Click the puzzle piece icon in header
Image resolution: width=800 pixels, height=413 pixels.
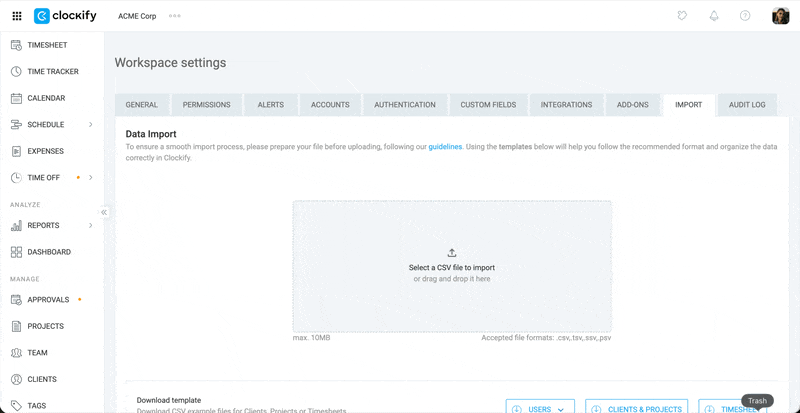point(682,16)
